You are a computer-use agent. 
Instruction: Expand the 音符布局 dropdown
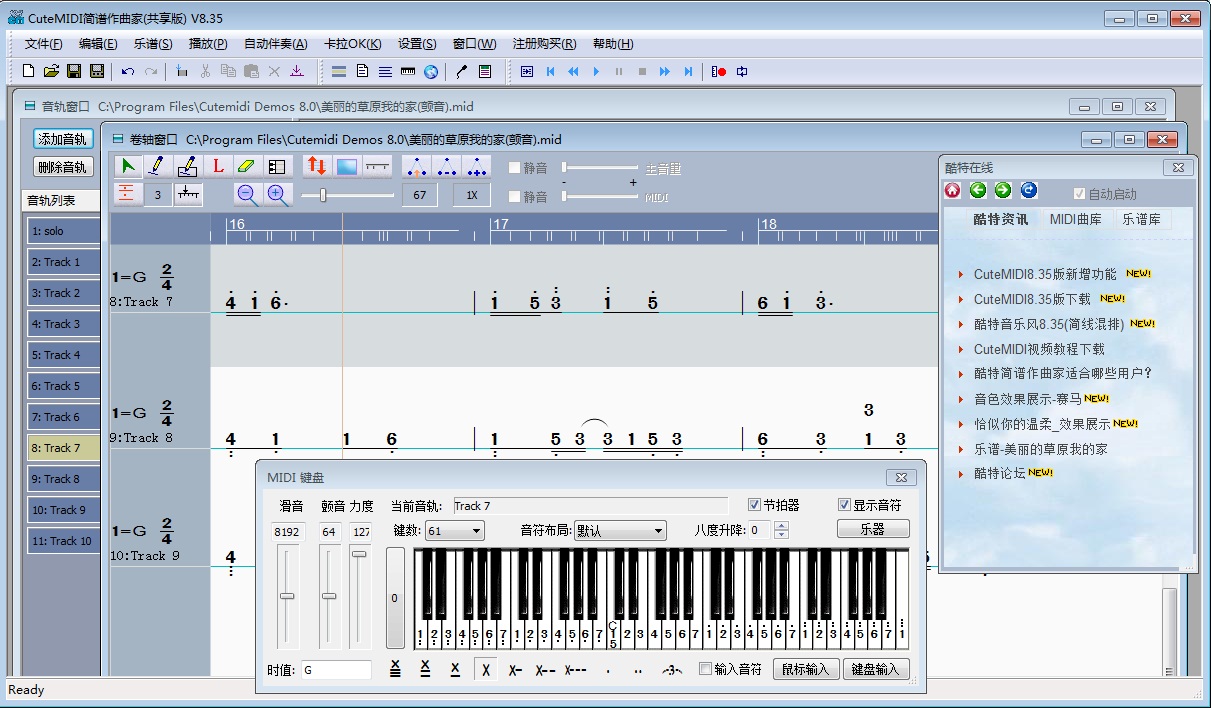point(619,531)
